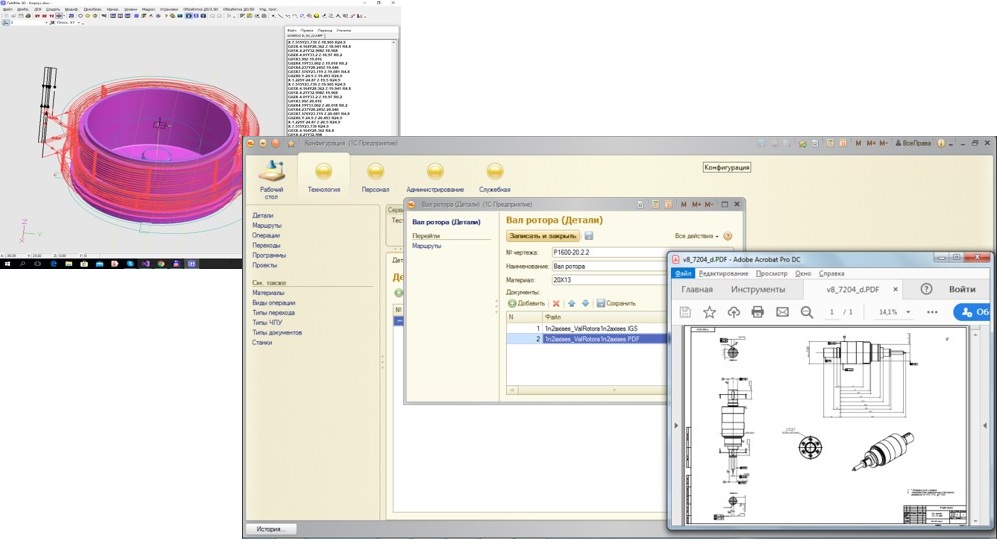Image resolution: width=1004 pixels, height=546 pixels.
Task: Open the Типы документов list
Action: 277,333
